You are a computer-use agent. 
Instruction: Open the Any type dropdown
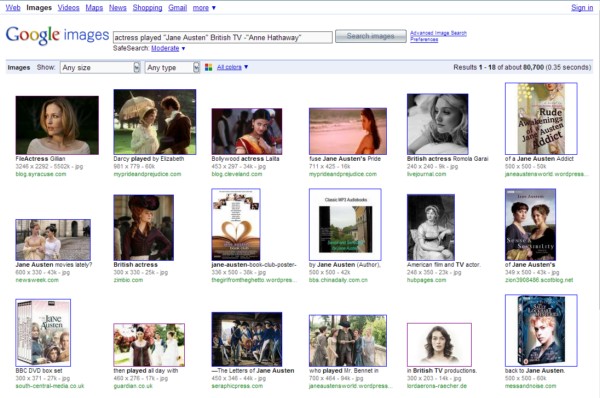[x=172, y=68]
